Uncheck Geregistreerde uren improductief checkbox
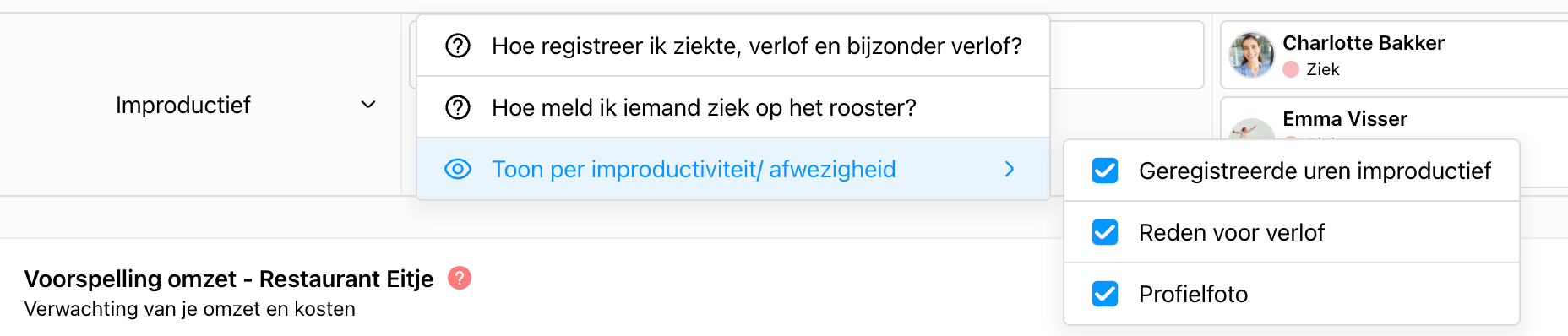The image size is (1568, 336). pos(1105,171)
